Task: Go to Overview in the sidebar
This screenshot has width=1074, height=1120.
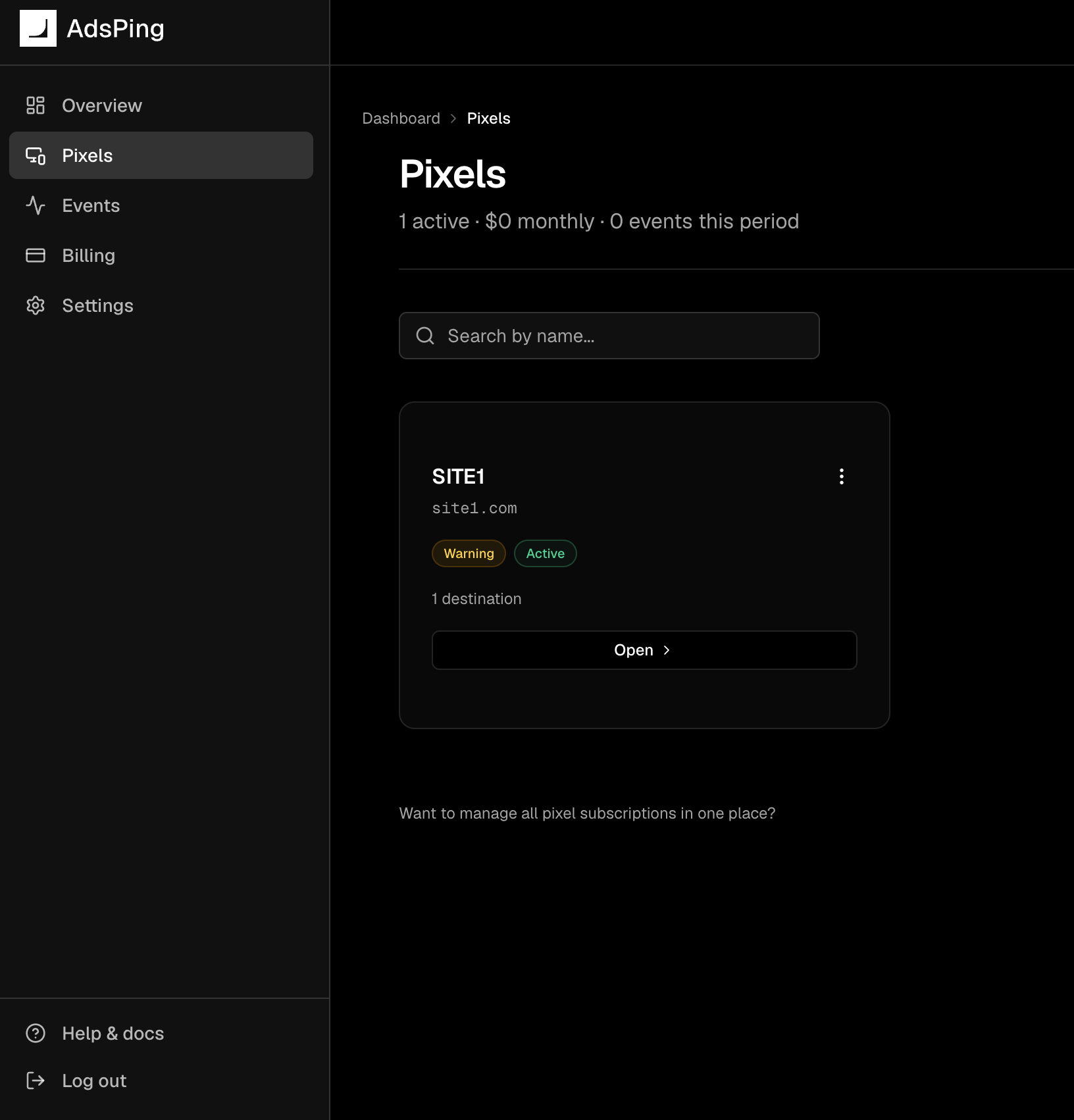Action: click(x=161, y=105)
